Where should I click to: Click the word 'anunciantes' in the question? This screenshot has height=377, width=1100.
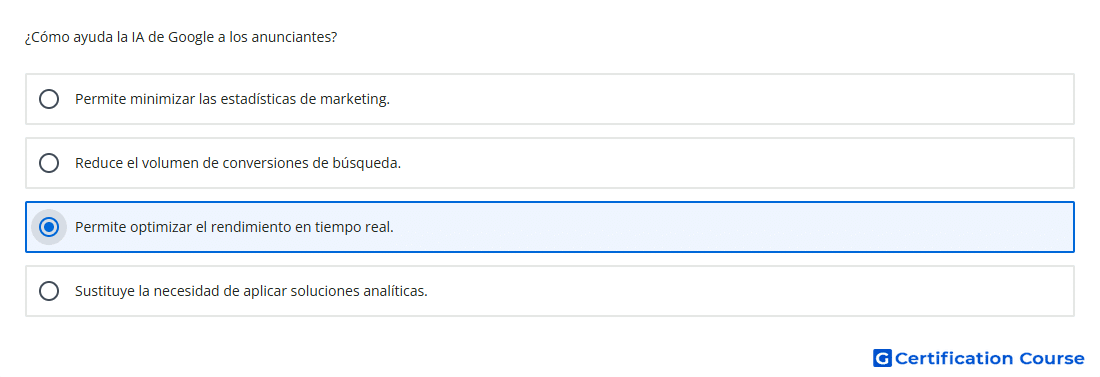[290, 37]
